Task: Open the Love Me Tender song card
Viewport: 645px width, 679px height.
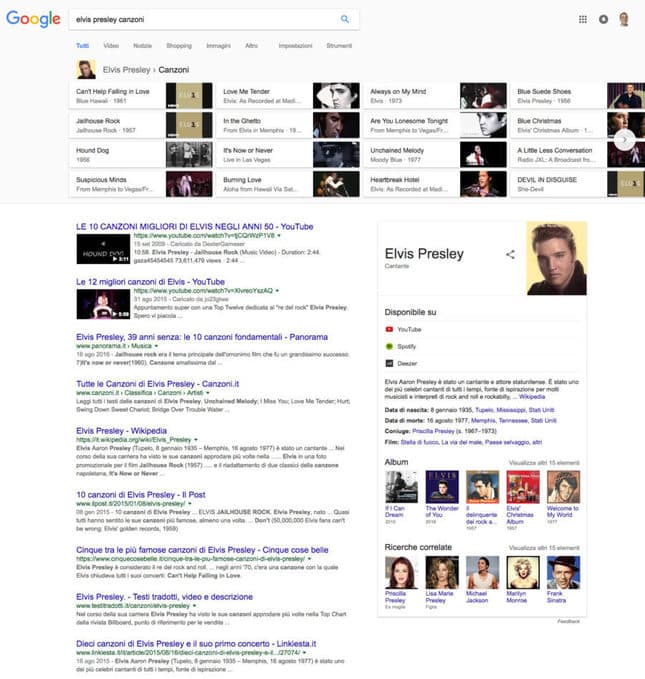Action: coord(288,96)
